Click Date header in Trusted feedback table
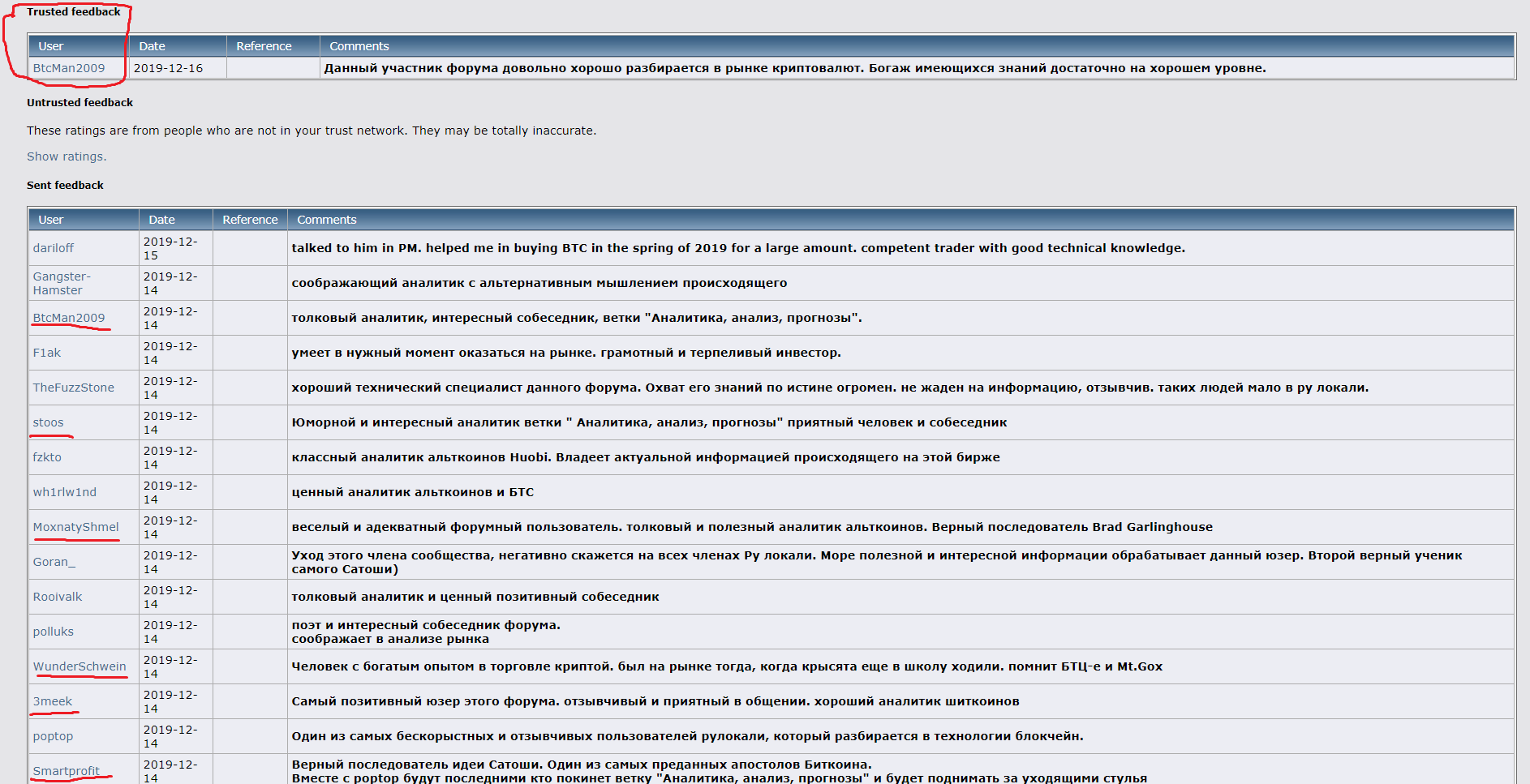This screenshot has width=1530, height=784. pyautogui.click(x=152, y=46)
